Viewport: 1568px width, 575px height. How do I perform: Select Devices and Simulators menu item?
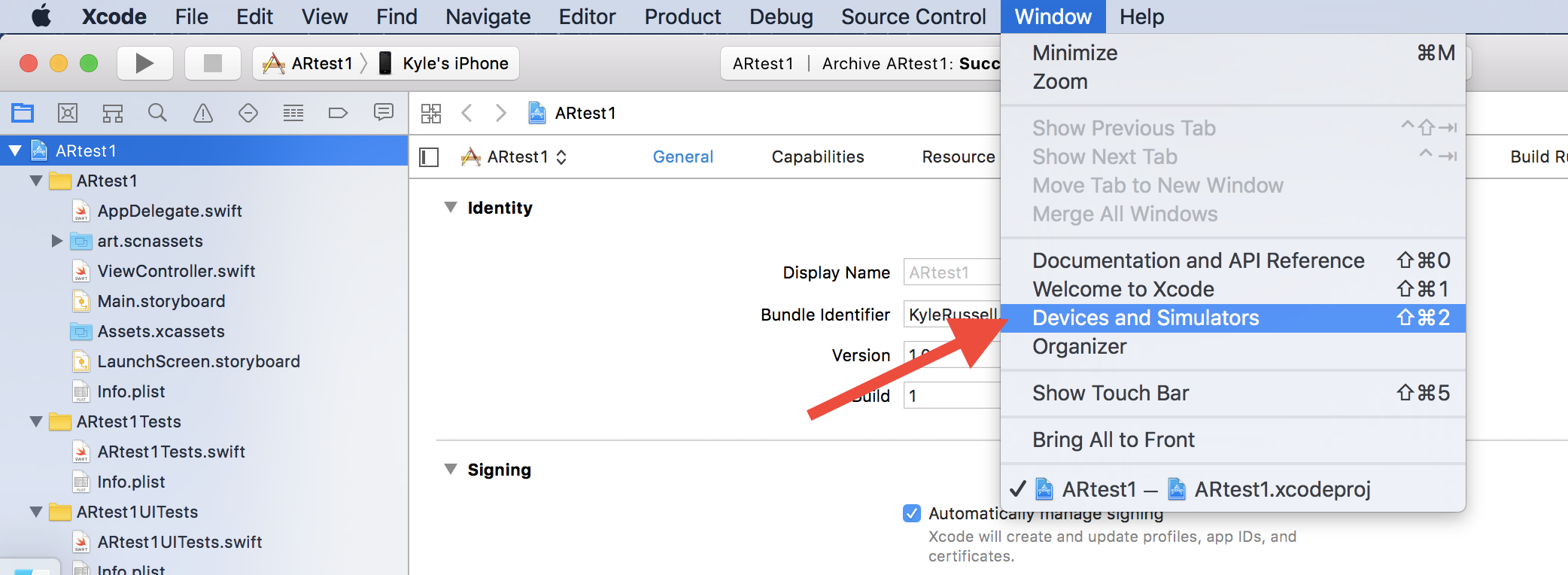click(x=1145, y=318)
